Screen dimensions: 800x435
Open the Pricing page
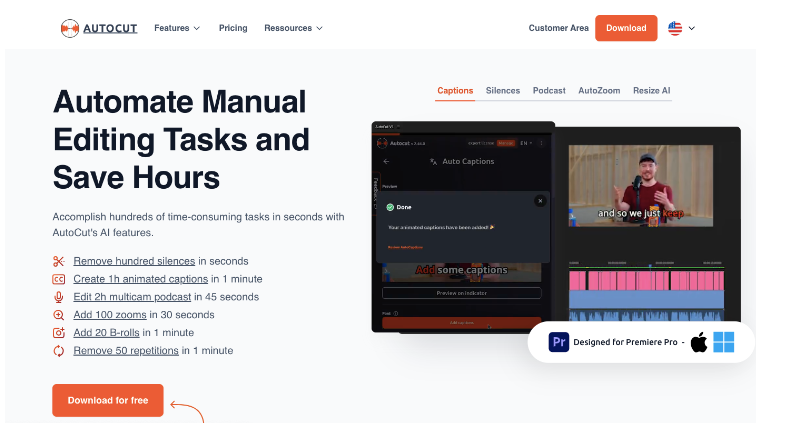[x=233, y=28]
